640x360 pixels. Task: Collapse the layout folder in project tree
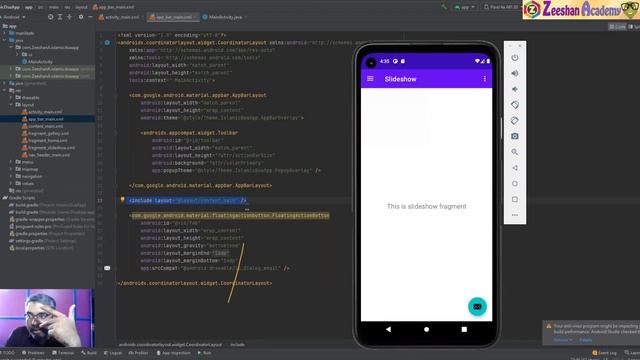click(x=11, y=105)
